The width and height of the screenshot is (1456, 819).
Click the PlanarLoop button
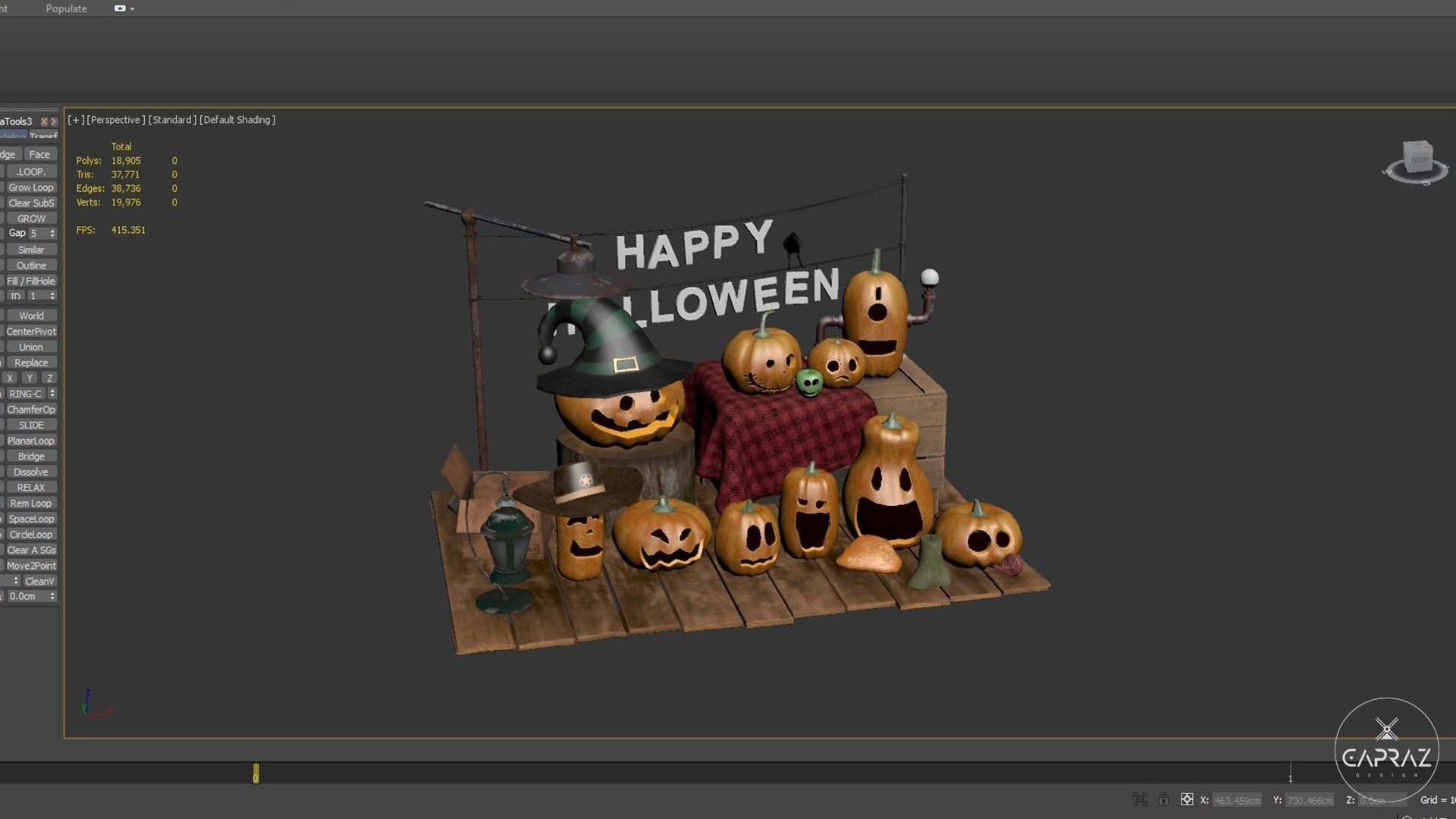[x=31, y=441]
